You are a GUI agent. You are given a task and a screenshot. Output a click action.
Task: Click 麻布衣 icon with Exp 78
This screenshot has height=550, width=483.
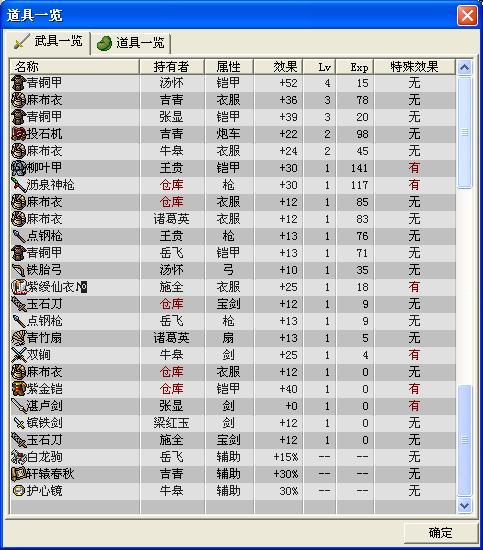click(19, 100)
